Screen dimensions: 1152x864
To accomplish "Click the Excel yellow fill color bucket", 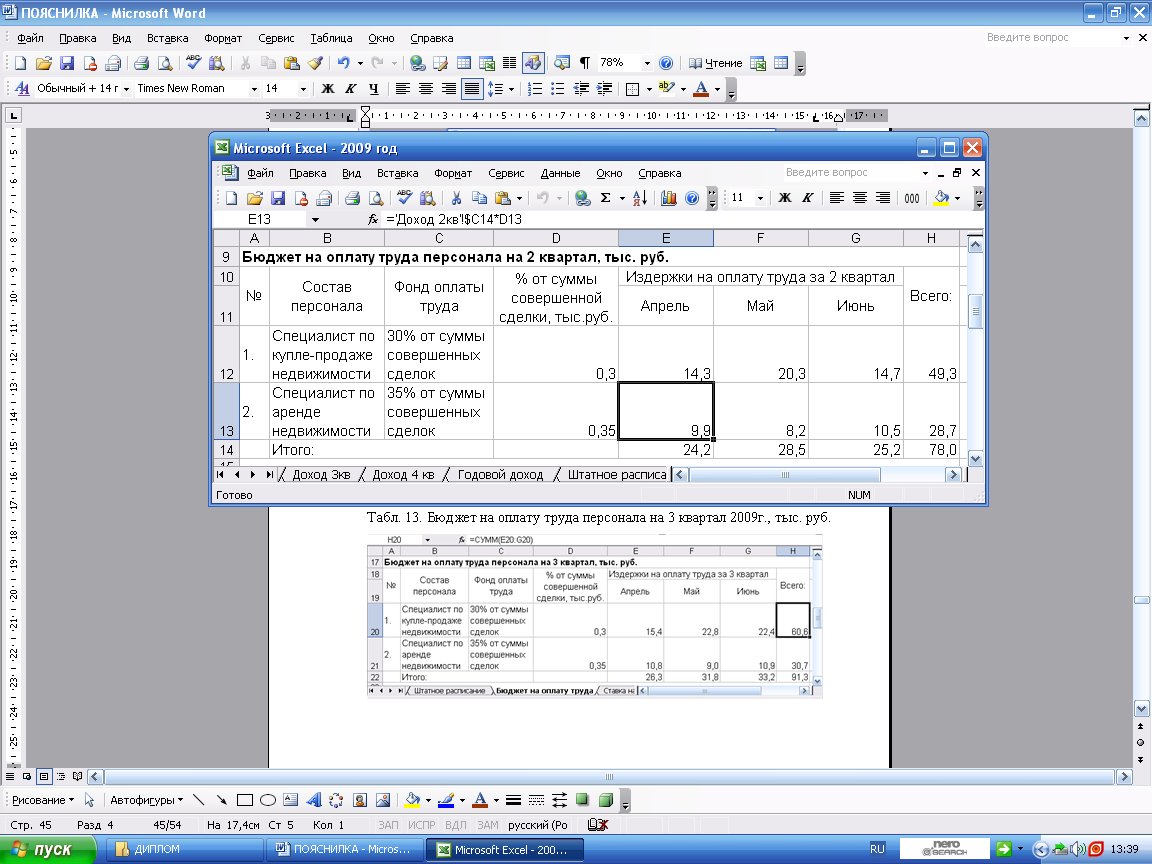I will tap(941, 198).
